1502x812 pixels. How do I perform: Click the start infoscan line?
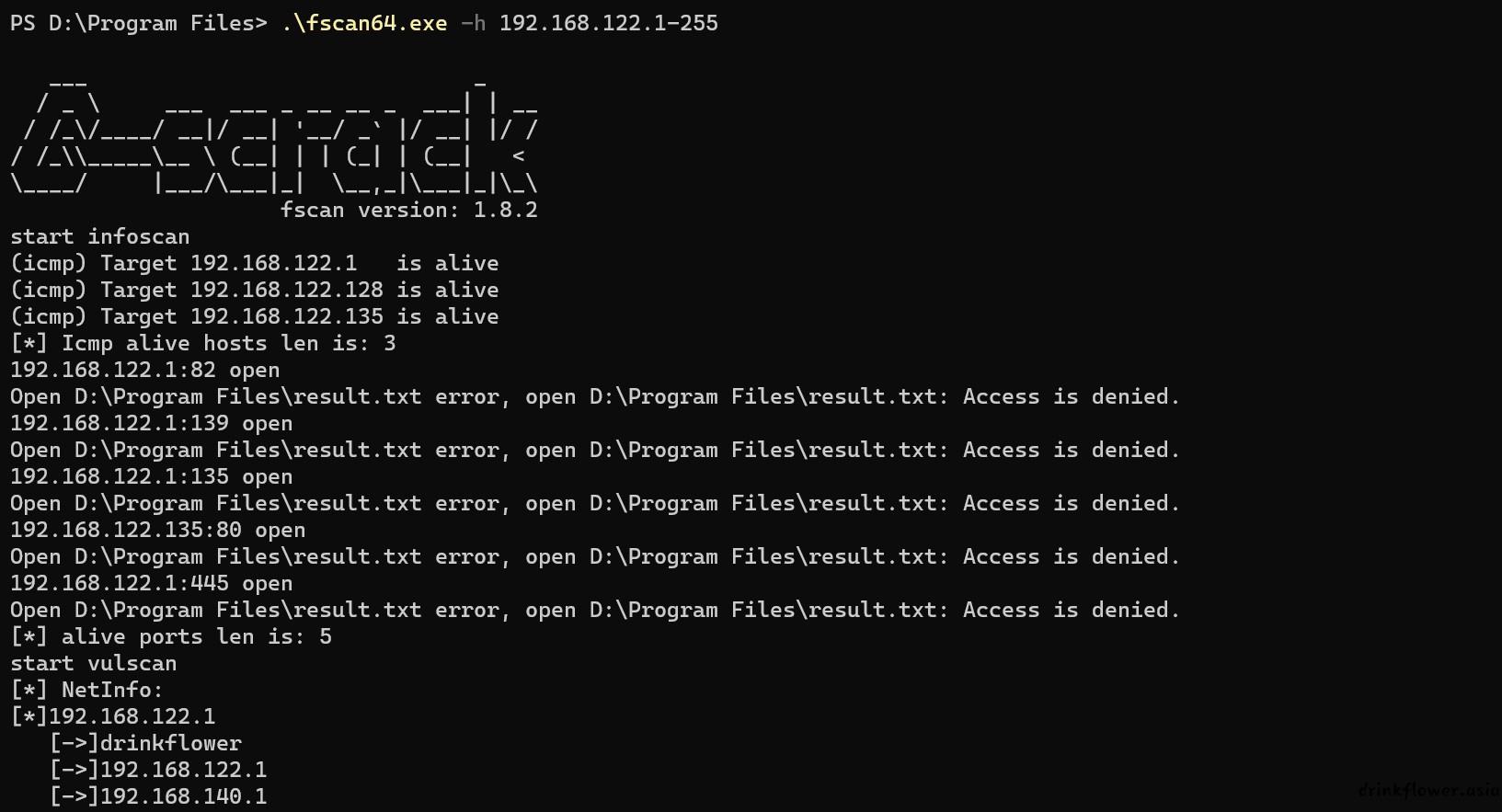click(x=100, y=236)
